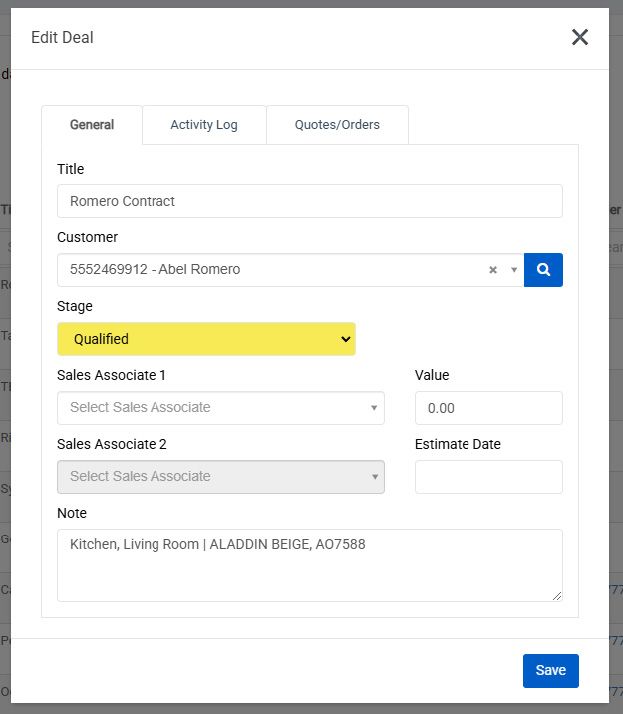Close the Edit Deal dialog

(580, 37)
